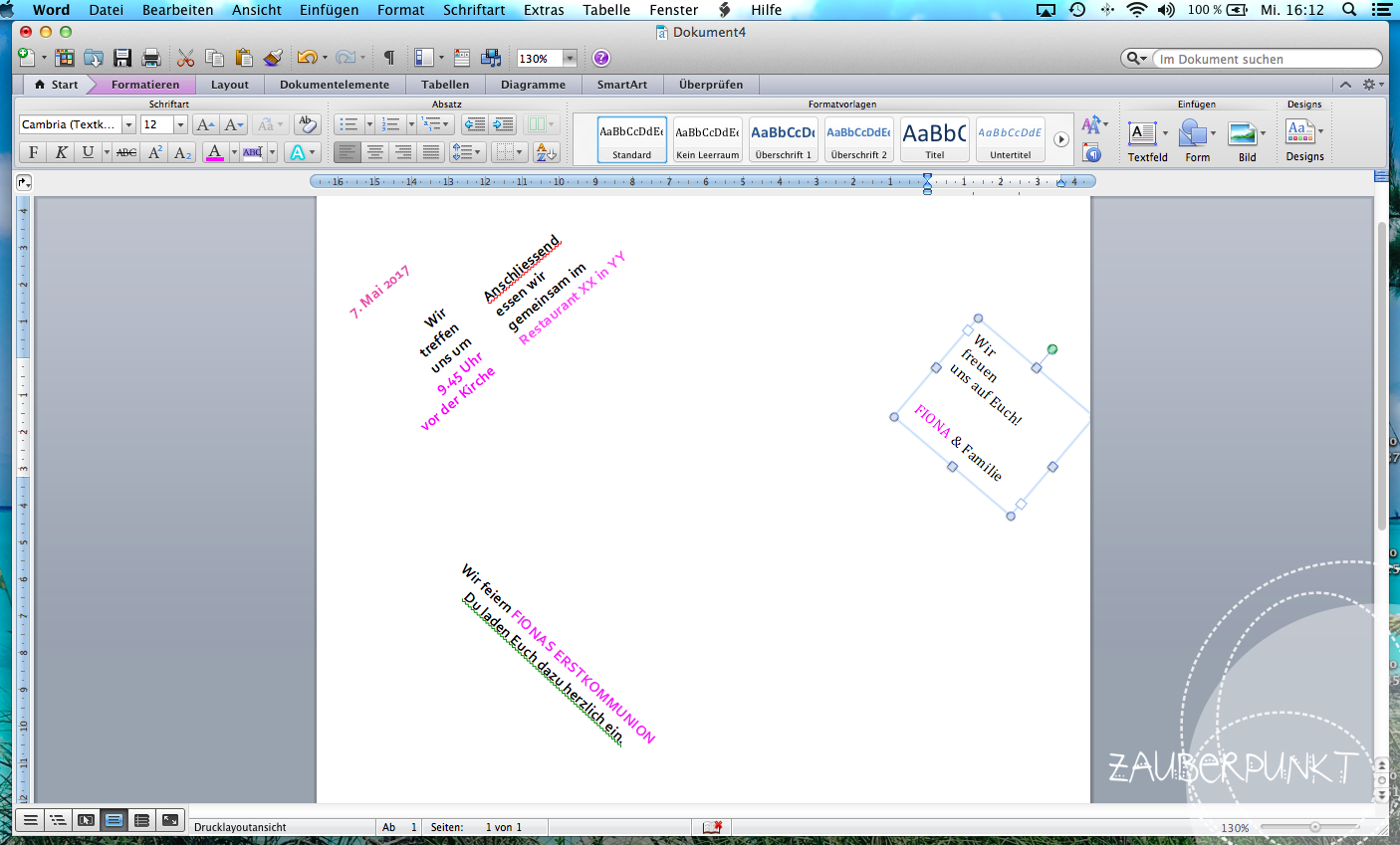Increase font size with A-up button
The width and height of the screenshot is (1400, 845).
click(x=205, y=124)
